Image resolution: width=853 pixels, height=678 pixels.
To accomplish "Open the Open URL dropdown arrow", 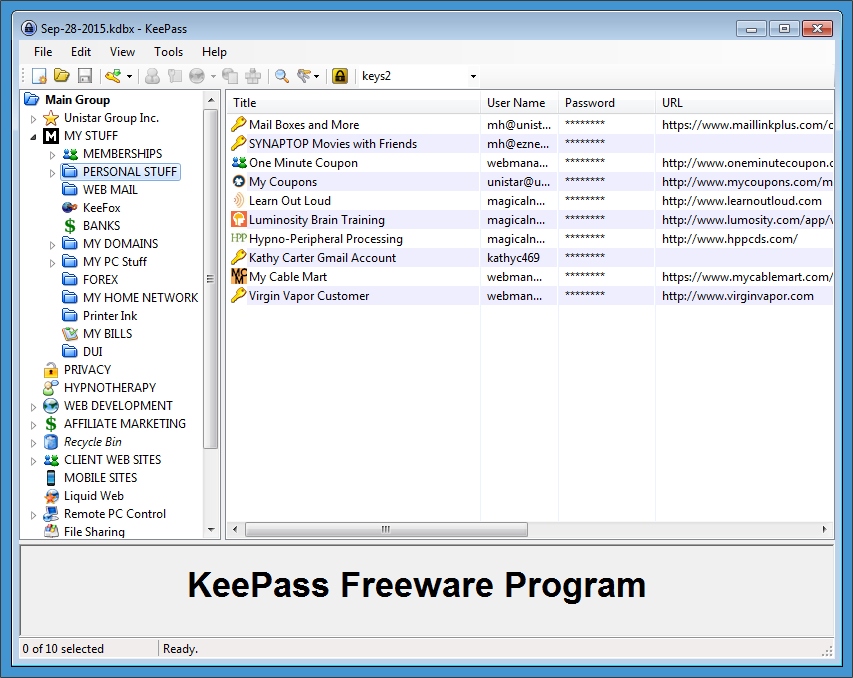I will coord(213,77).
